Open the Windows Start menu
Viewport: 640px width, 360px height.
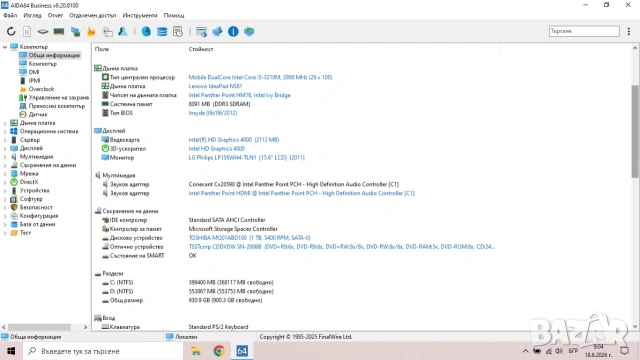pos(11,351)
